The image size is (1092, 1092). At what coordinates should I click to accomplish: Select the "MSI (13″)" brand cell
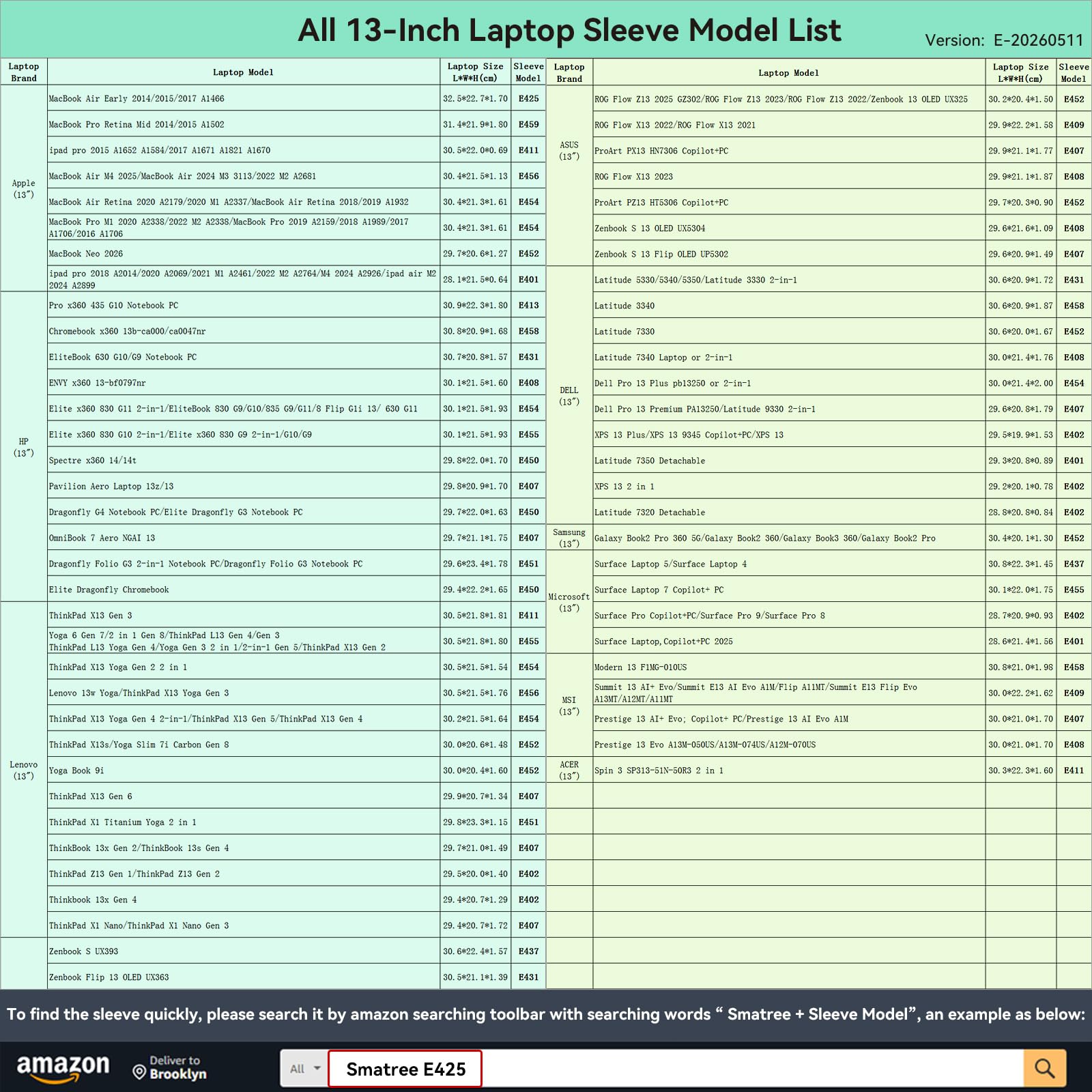569,706
